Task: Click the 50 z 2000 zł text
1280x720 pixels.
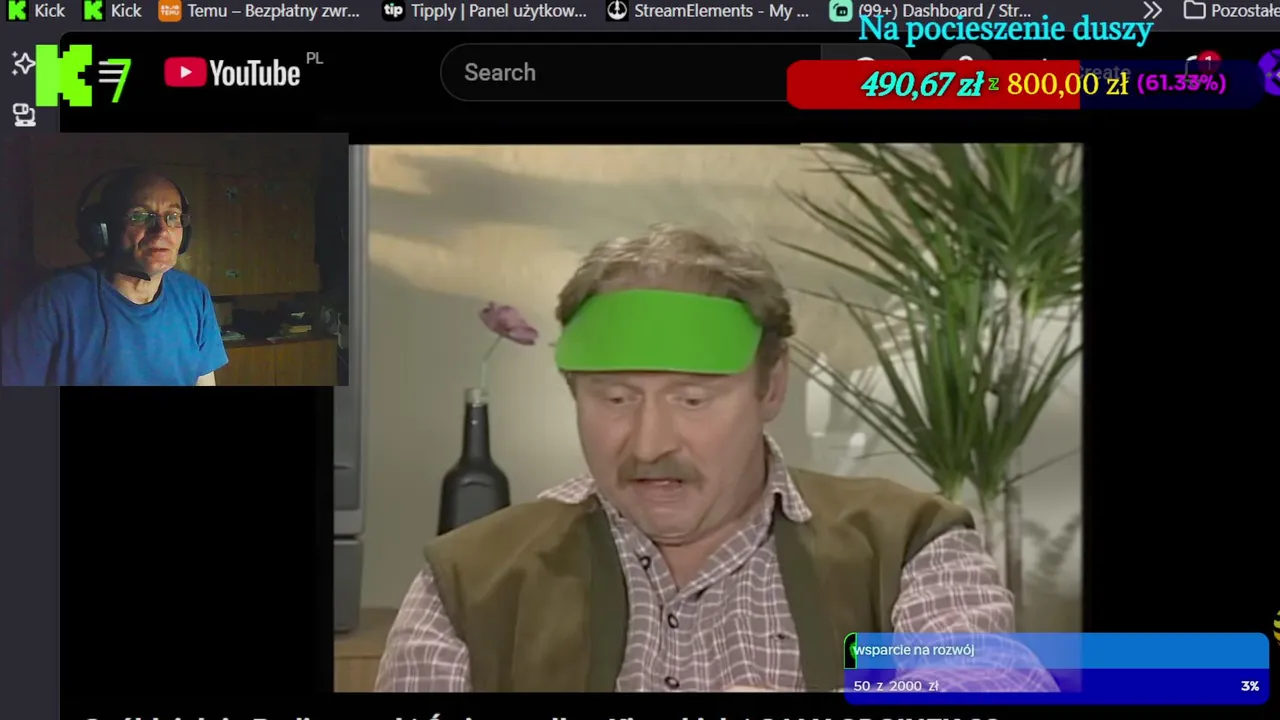Action: [x=896, y=686]
